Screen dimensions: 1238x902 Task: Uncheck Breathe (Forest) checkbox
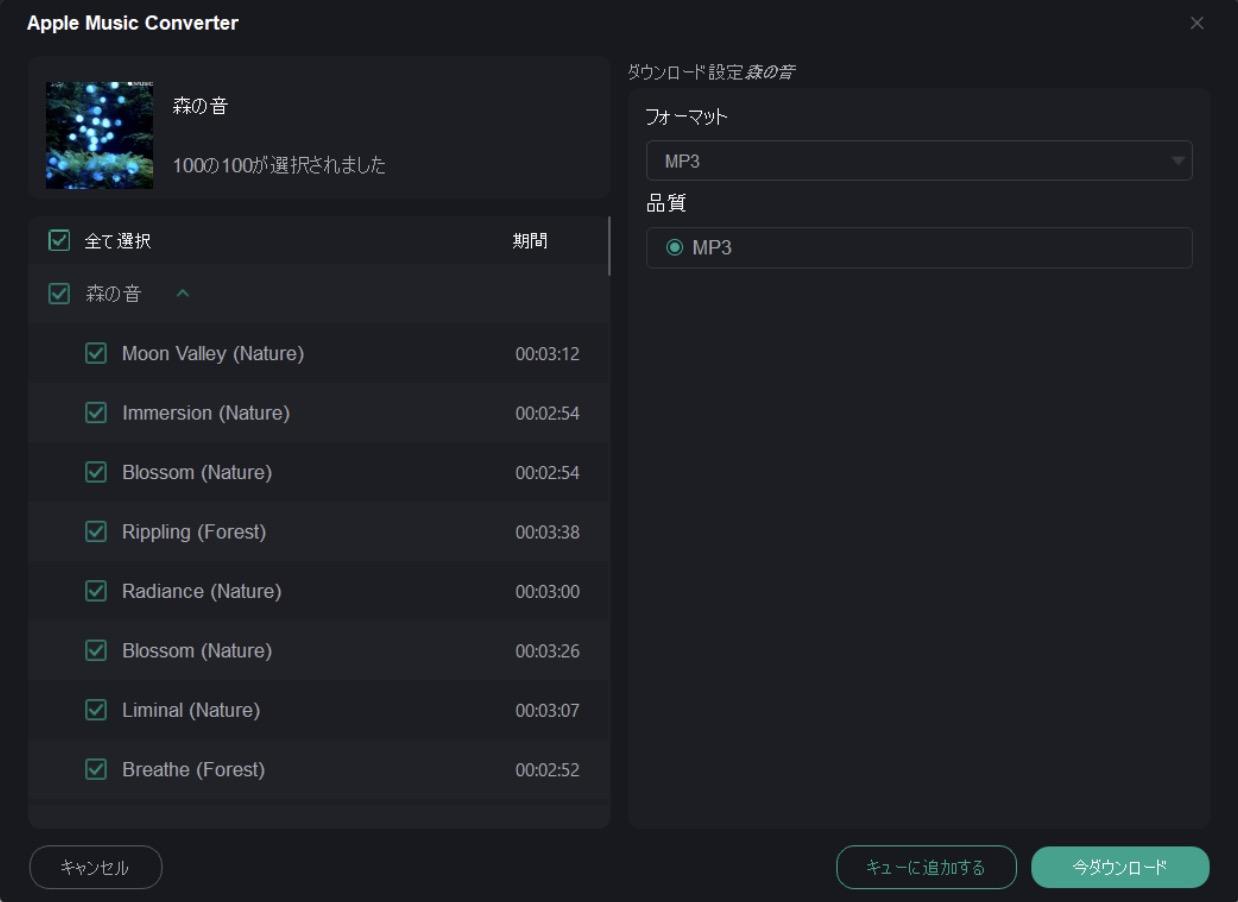click(96, 770)
